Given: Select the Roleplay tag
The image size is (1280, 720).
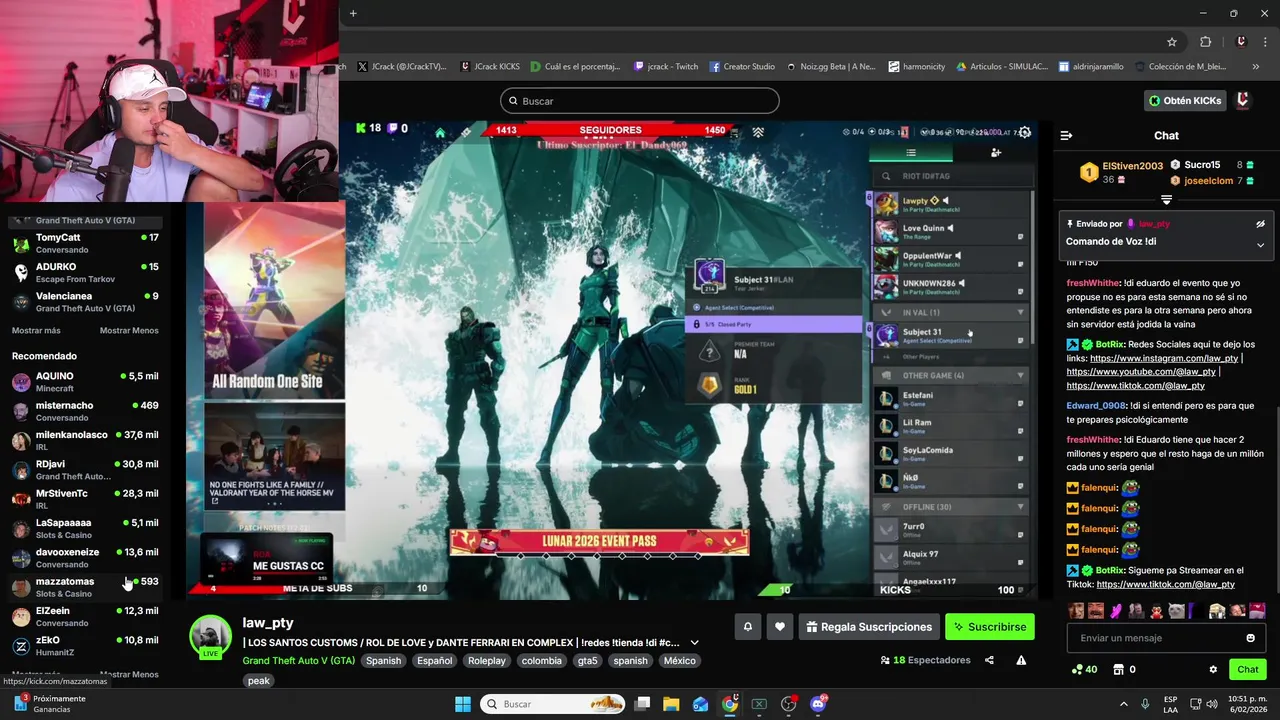Looking at the screenshot, I should pyautogui.click(x=487, y=661).
